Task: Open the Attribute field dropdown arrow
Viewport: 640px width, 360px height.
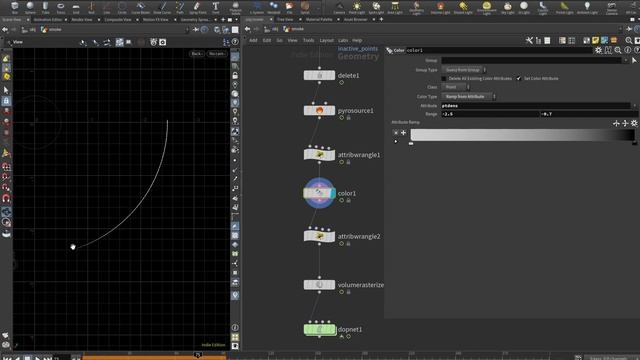Action: pyautogui.click(x=634, y=106)
